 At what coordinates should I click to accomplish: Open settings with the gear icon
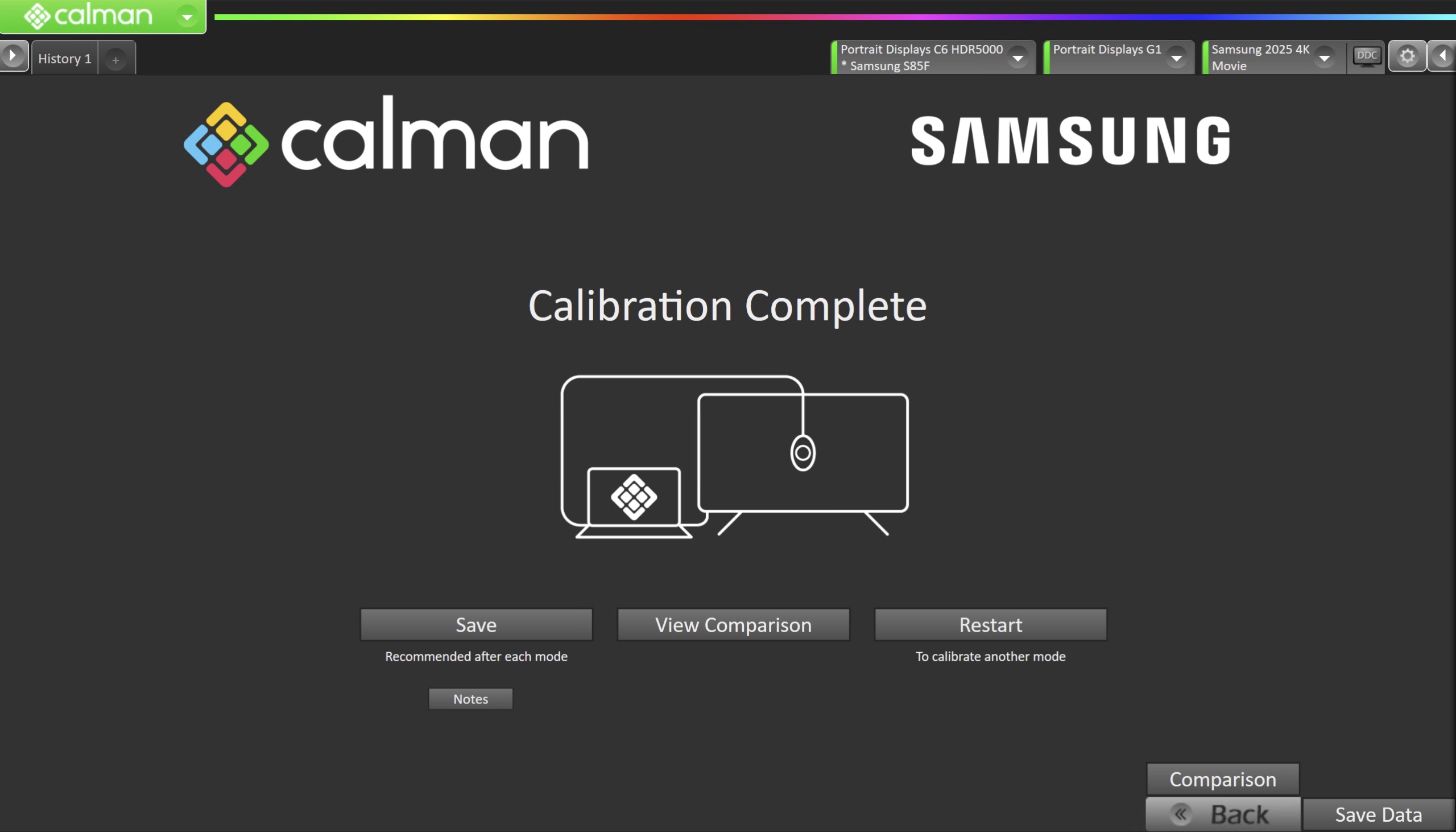coord(1407,56)
